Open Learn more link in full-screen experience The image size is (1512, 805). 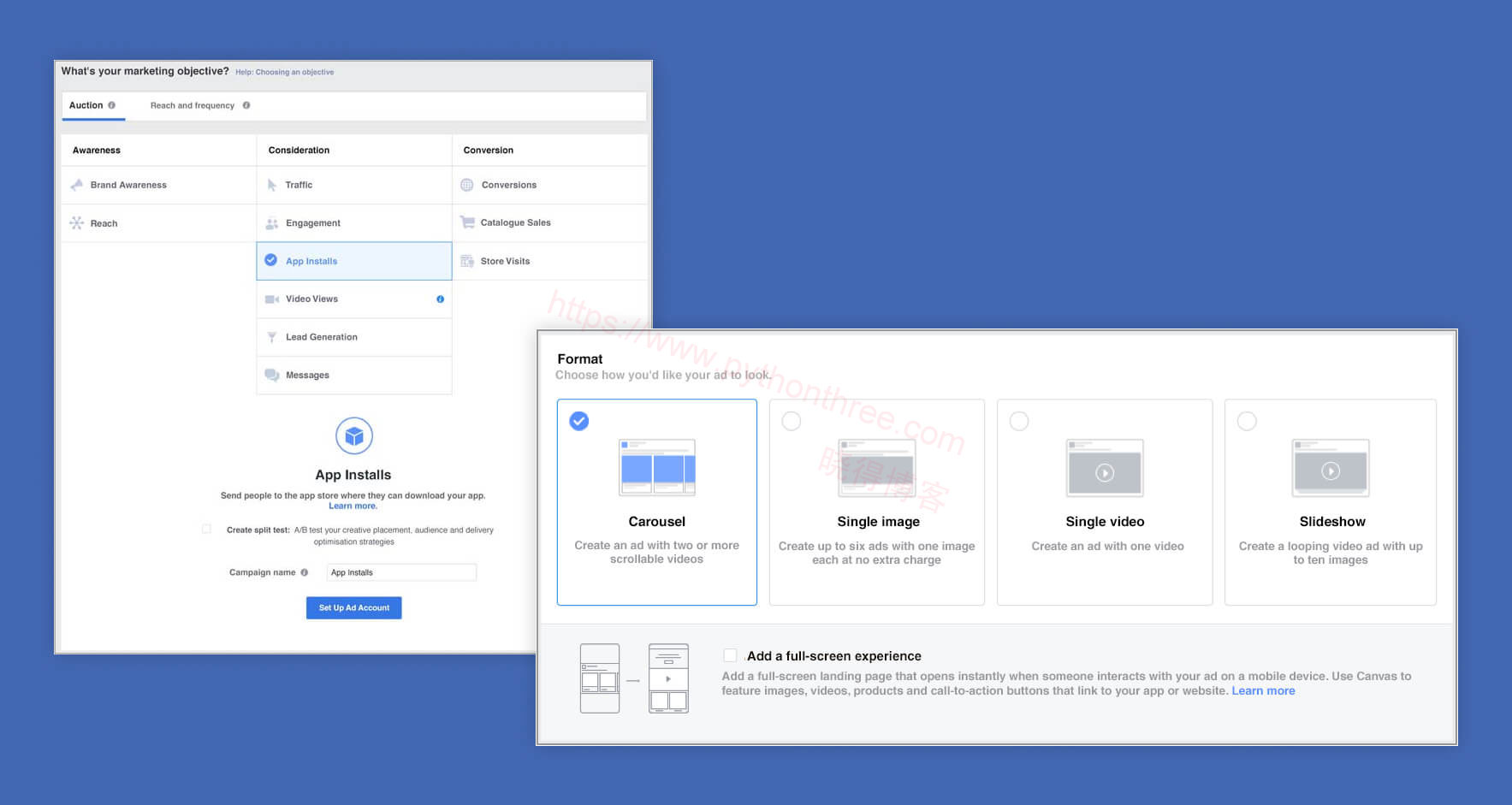pos(1263,690)
